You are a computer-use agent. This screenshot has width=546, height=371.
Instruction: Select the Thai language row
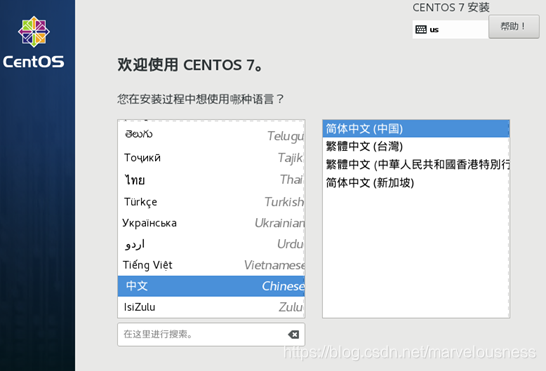point(211,180)
